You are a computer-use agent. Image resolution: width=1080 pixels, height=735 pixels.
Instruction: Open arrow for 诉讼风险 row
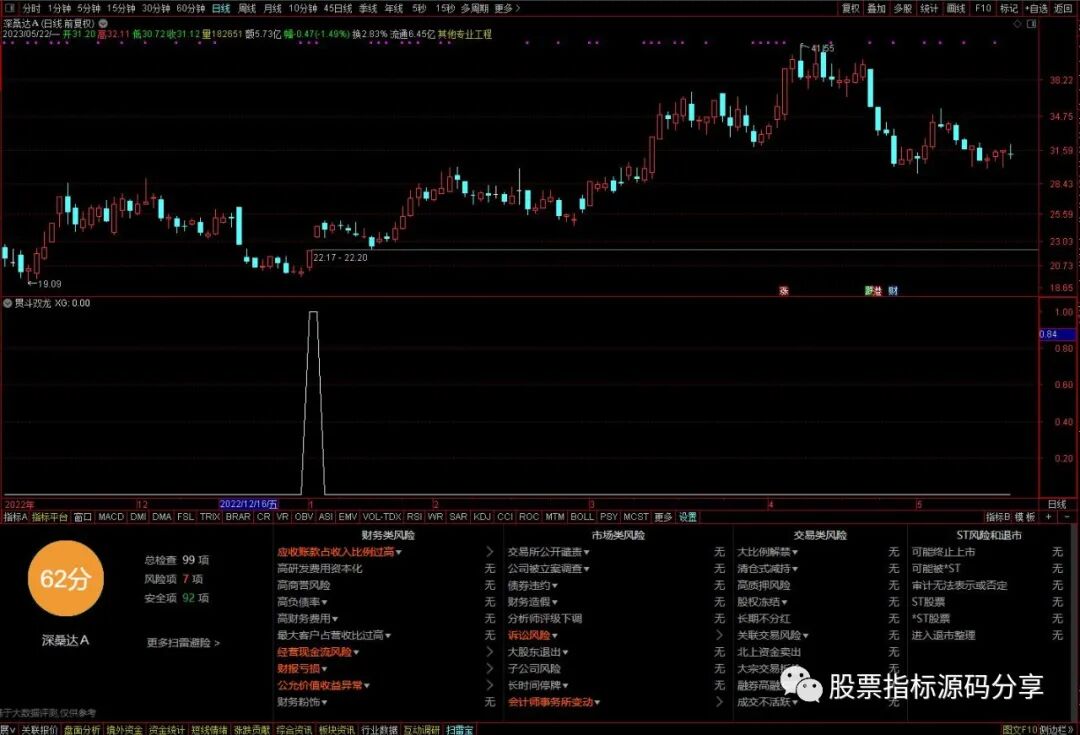tap(720, 635)
